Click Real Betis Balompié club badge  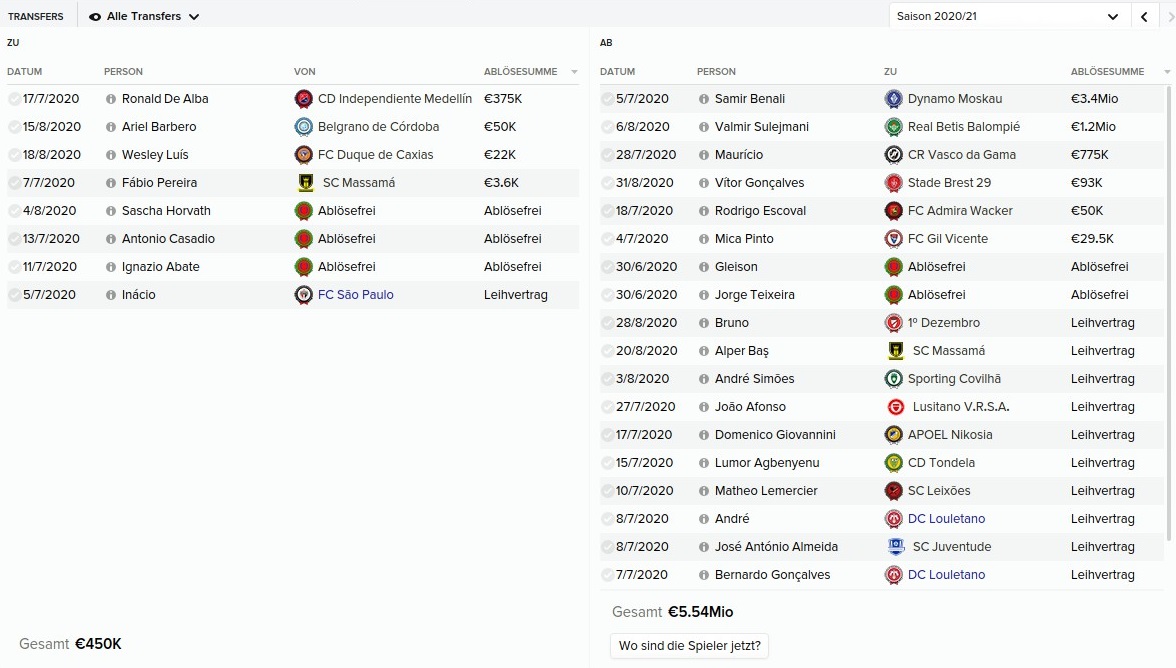tap(893, 127)
